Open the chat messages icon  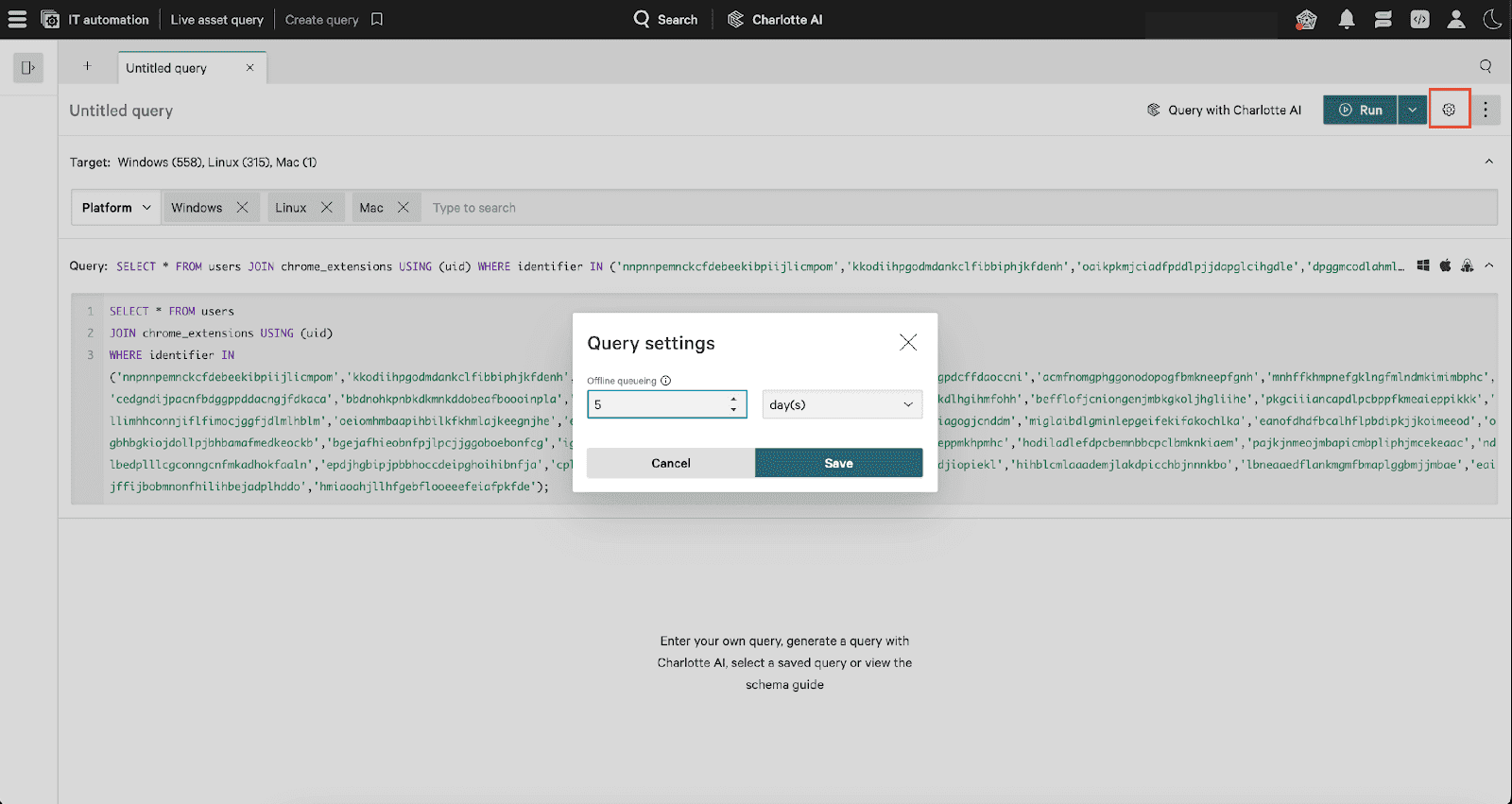[x=1383, y=19]
